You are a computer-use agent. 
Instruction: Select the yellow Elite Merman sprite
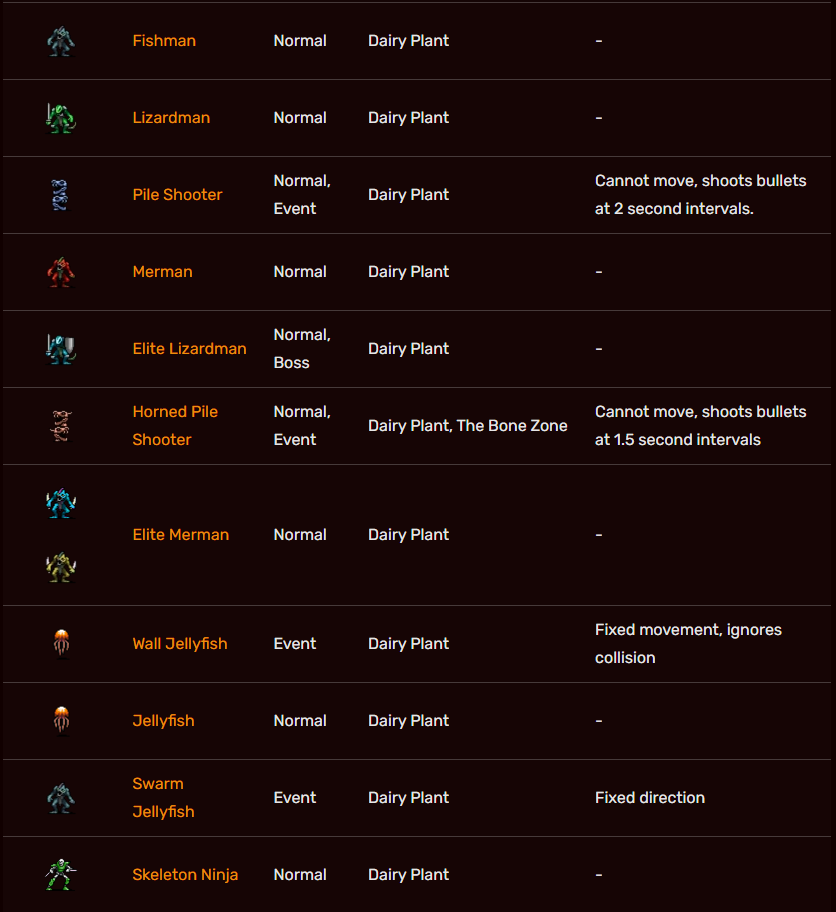(x=60, y=567)
